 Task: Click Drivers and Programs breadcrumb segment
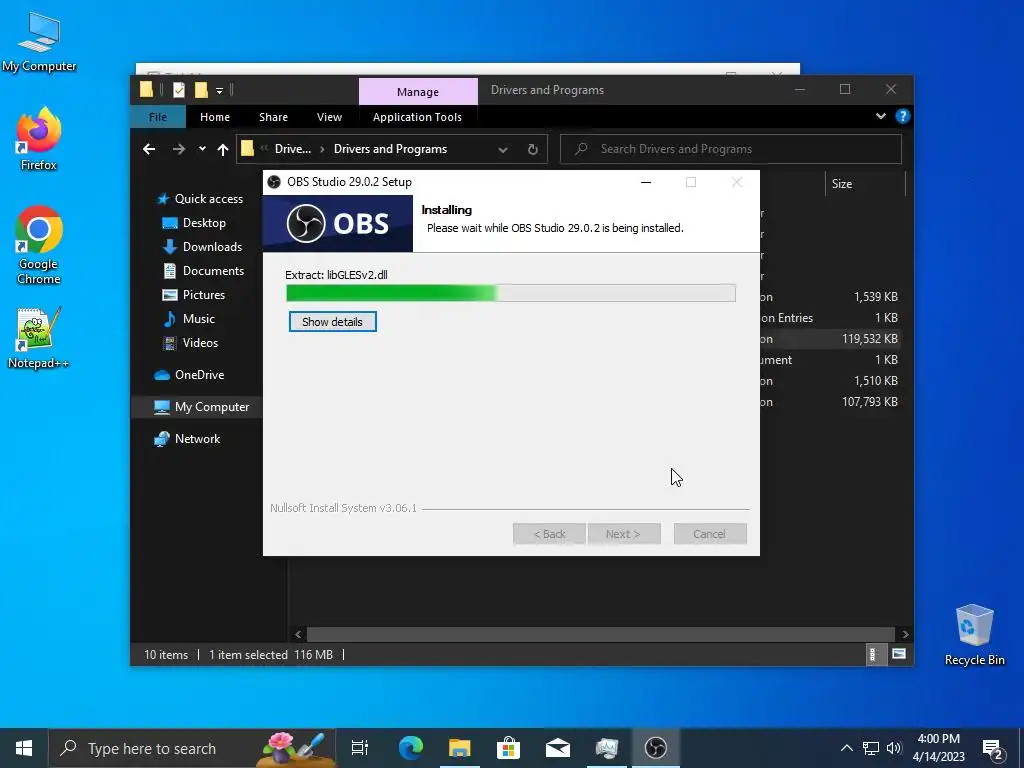point(391,149)
